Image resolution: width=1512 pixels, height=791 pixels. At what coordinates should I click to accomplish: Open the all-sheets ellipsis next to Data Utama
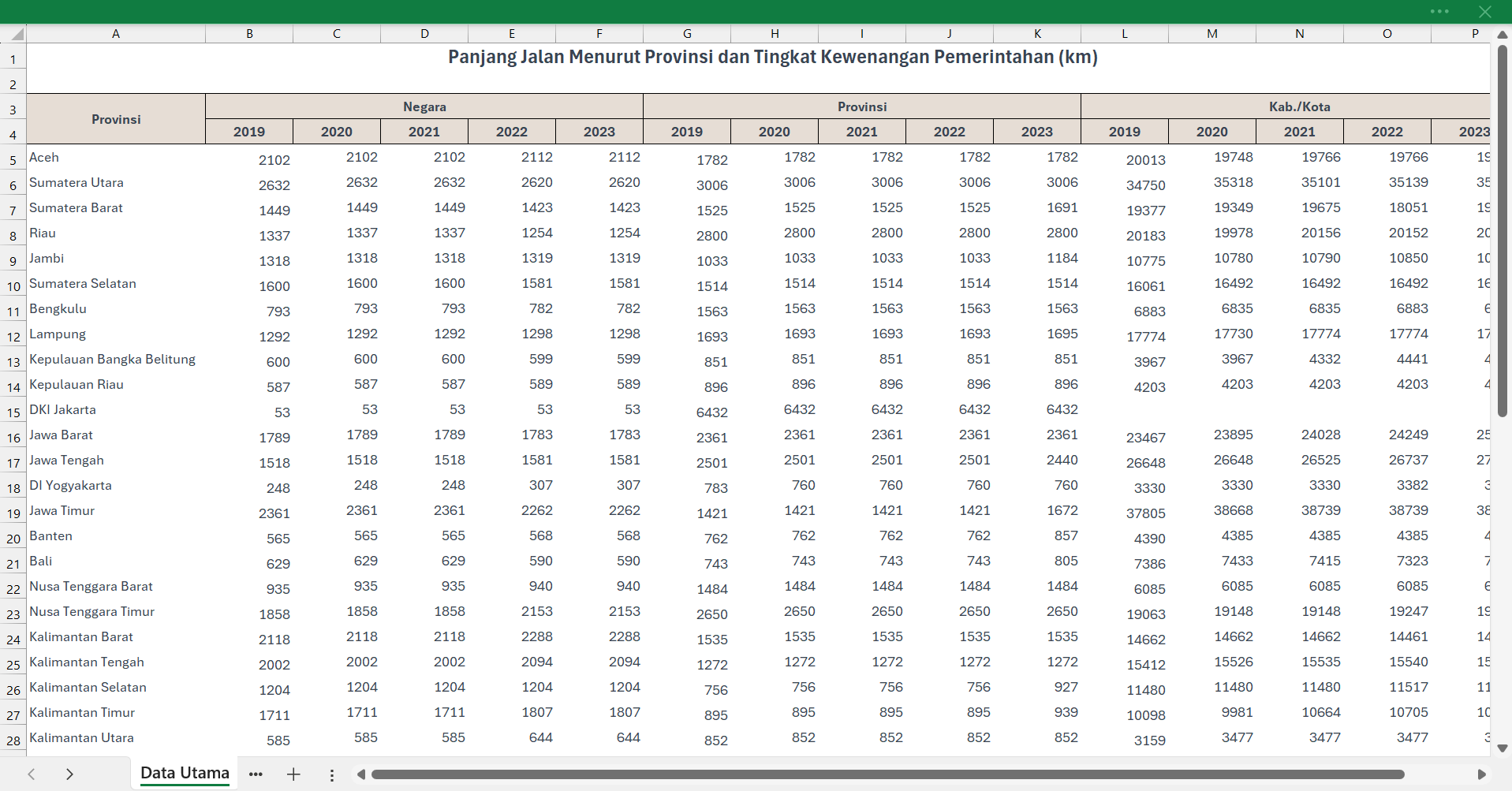(x=256, y=774)
